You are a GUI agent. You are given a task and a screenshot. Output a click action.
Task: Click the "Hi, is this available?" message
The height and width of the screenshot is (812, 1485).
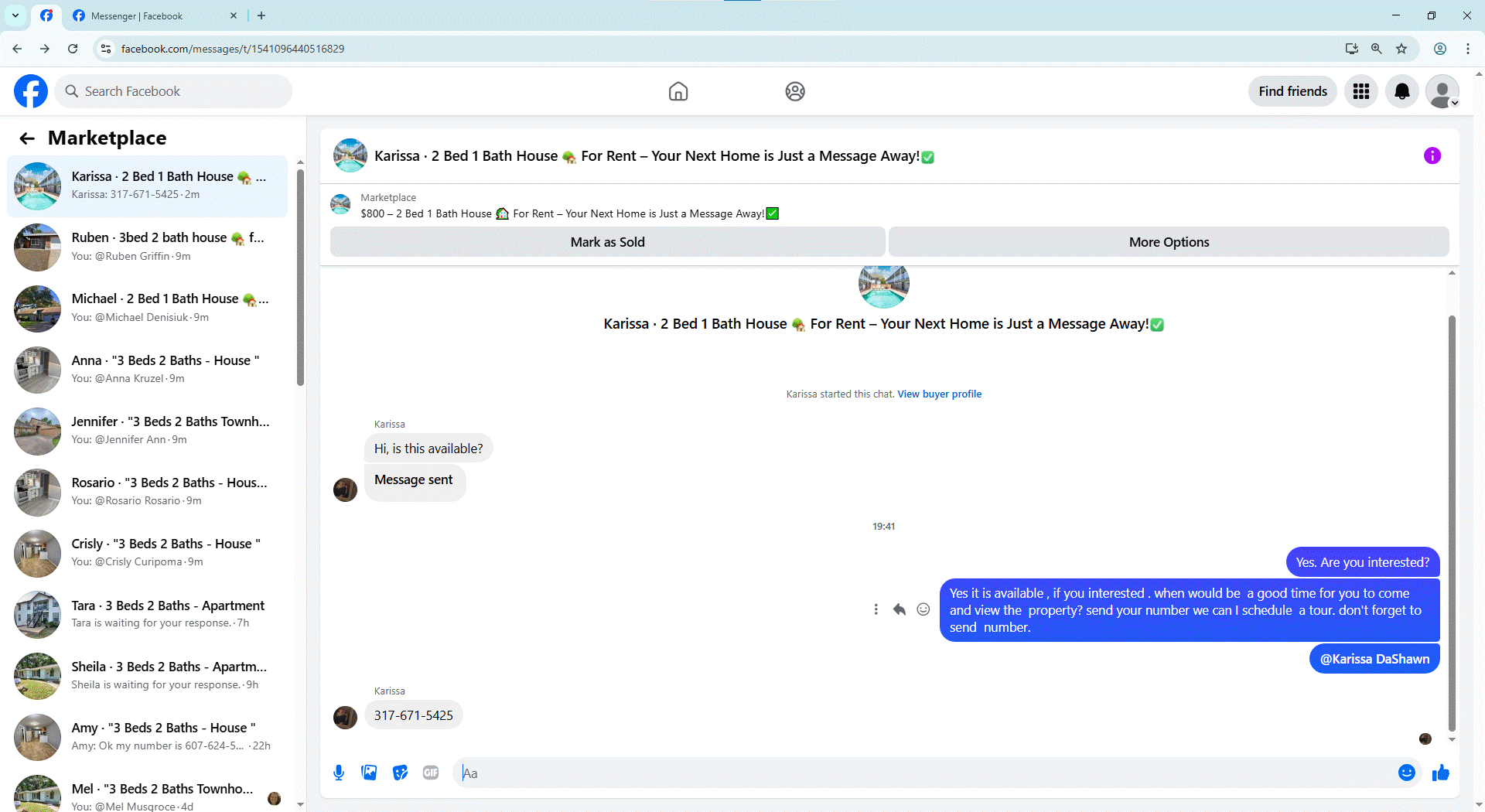428,449
